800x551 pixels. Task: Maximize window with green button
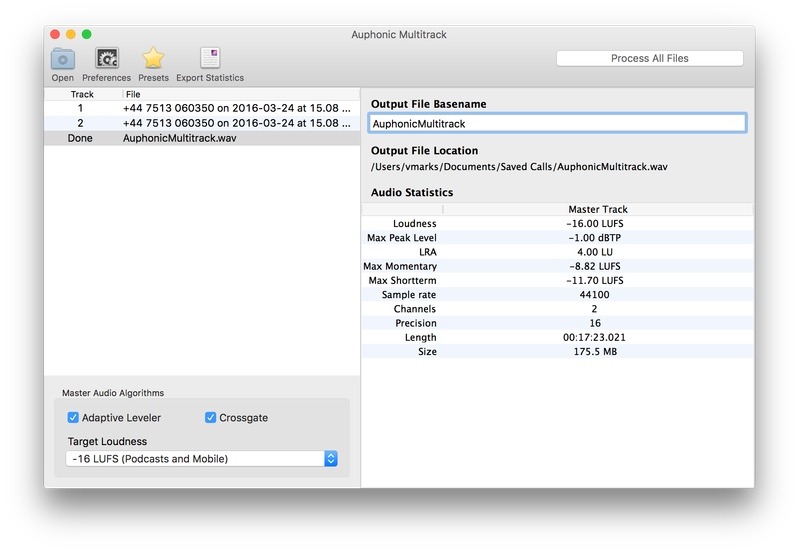[x=87, y=34]
